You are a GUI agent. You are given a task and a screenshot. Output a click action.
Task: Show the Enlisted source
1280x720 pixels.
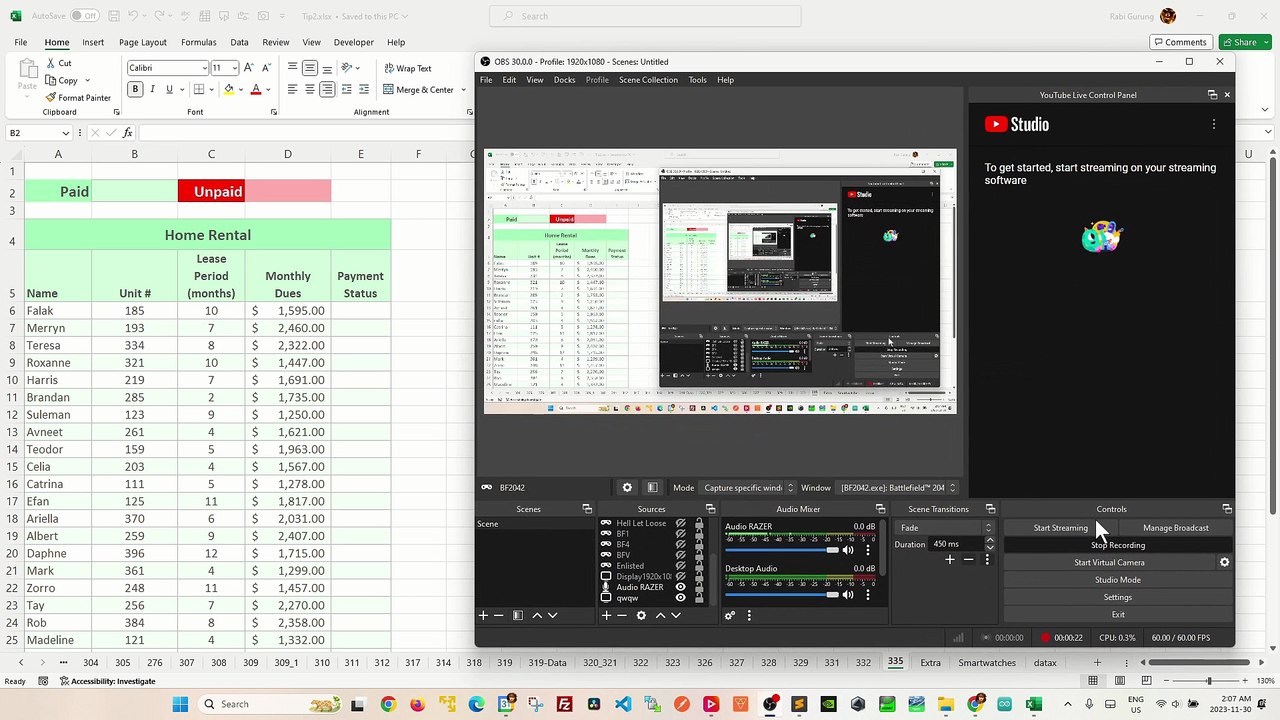click(x=681, y=566)
